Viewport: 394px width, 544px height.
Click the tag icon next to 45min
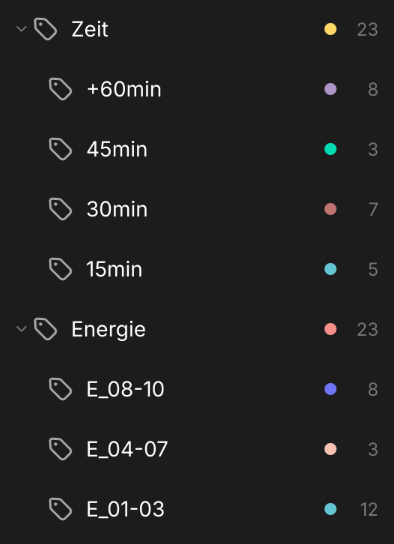pyautogui.click(x=60, y=149)
